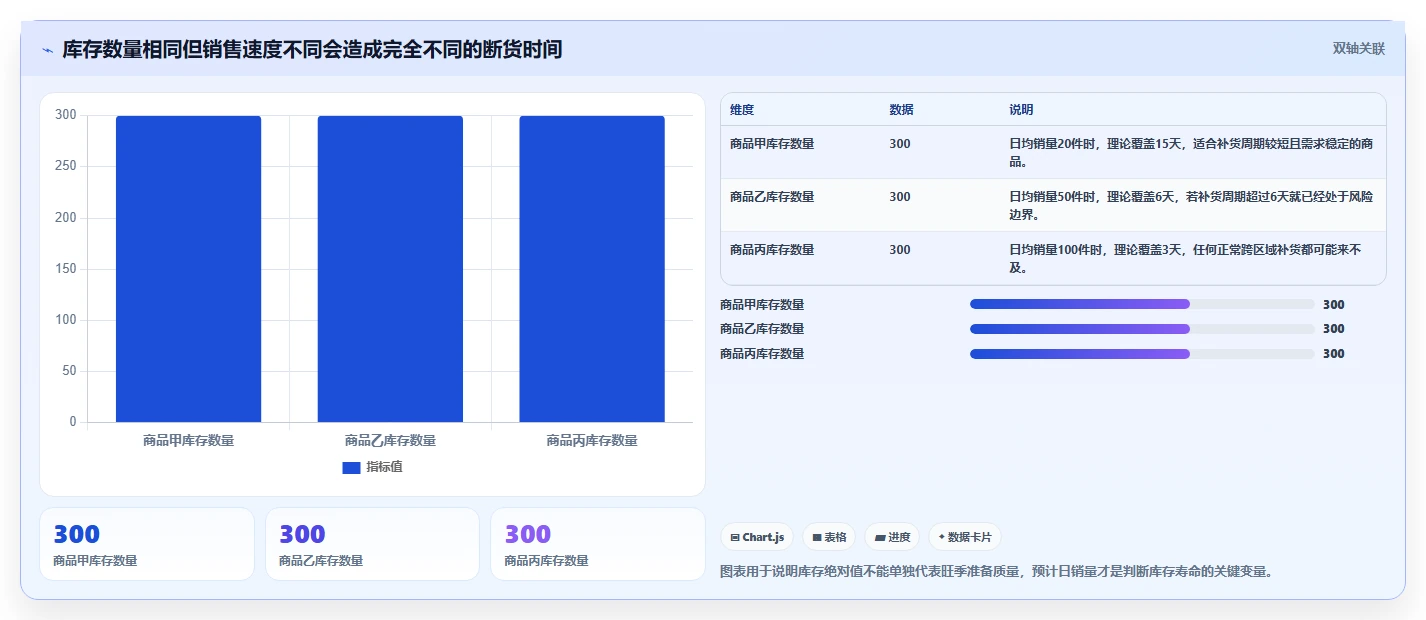Screen dimensions: 1426x620
Task: Select the 数据 column header
Action: (901, 110)
